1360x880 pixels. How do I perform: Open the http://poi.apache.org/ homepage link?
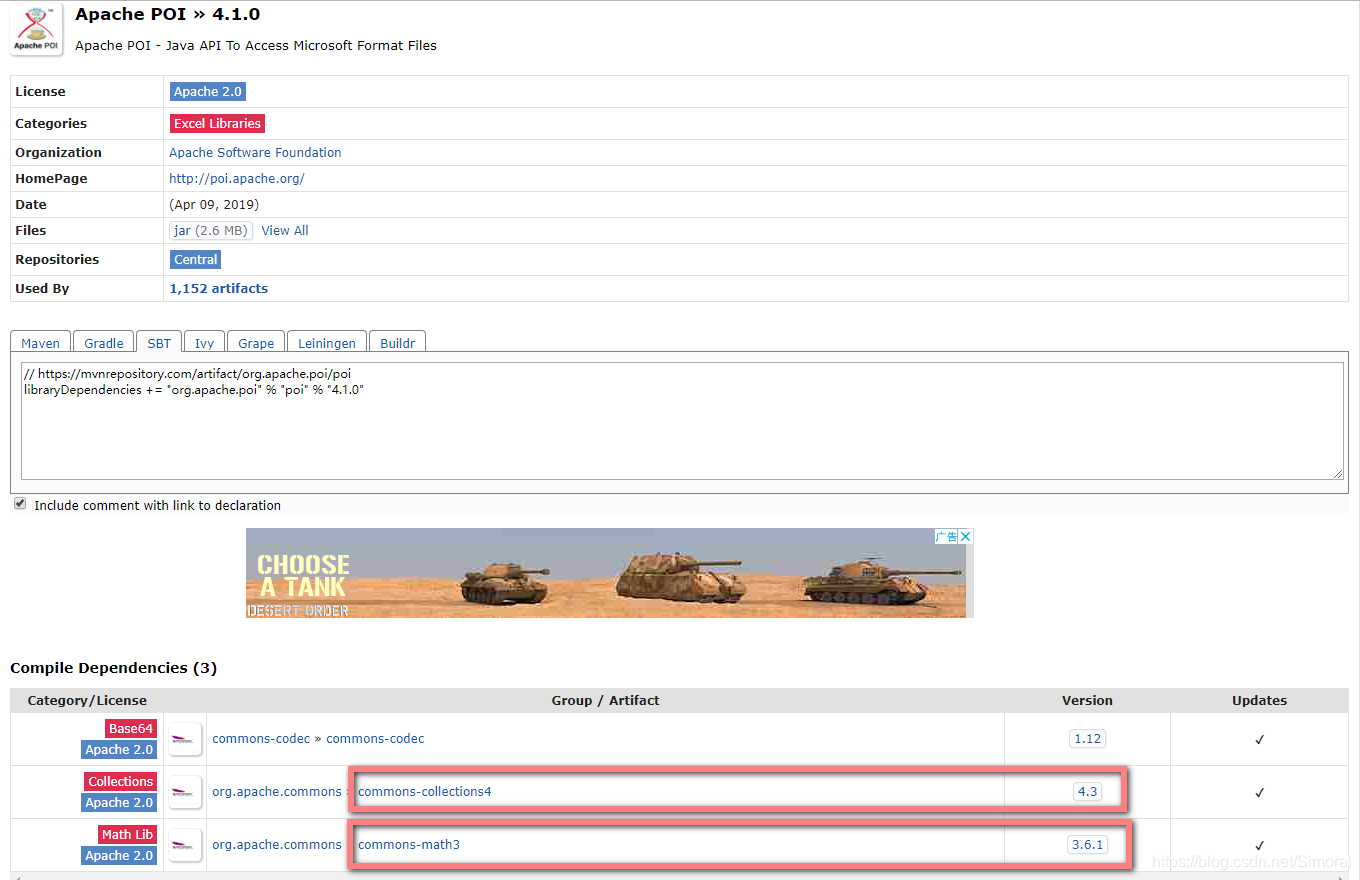click(x=237, y=179)
